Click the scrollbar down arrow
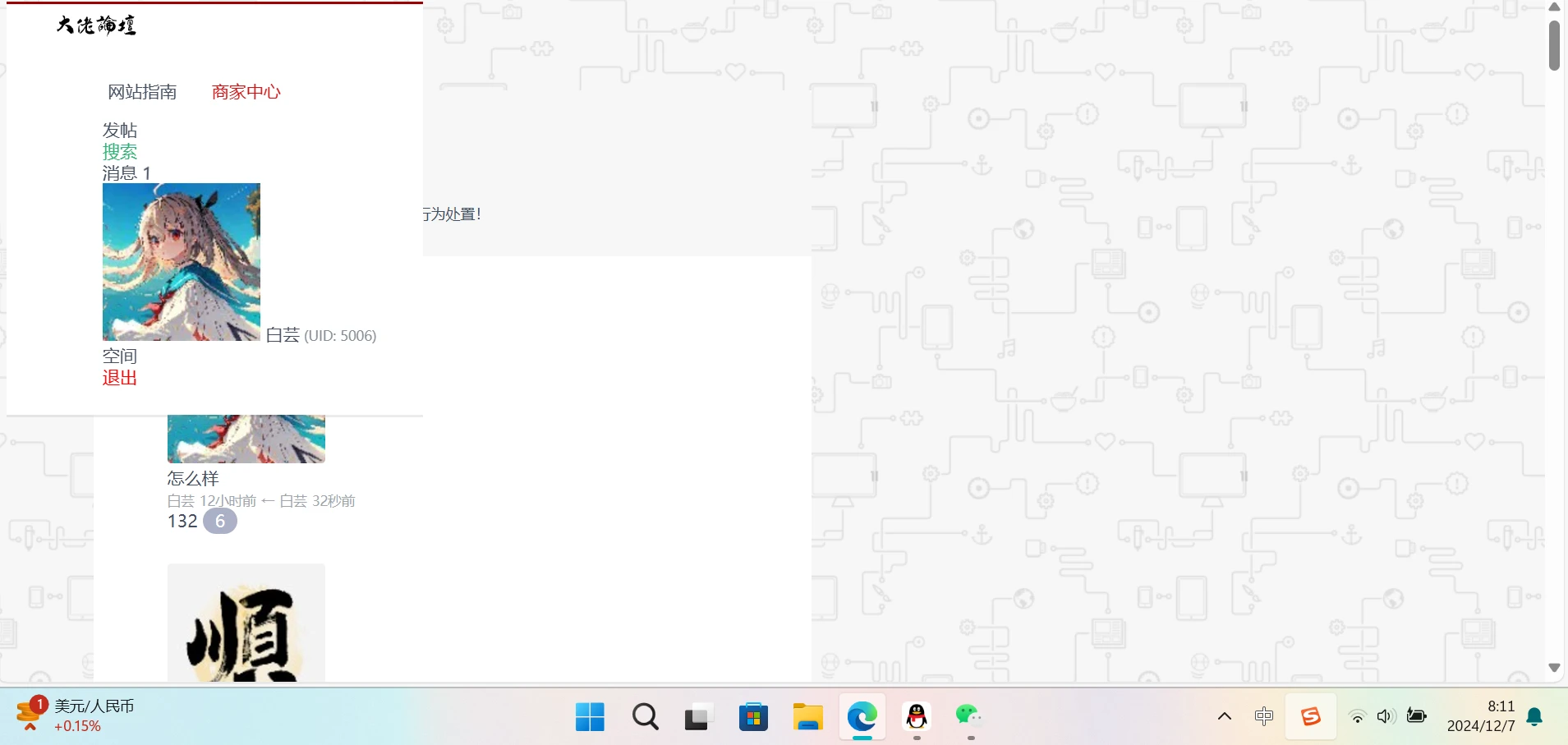The image size is (1568, 745). tap(1554, 668)
